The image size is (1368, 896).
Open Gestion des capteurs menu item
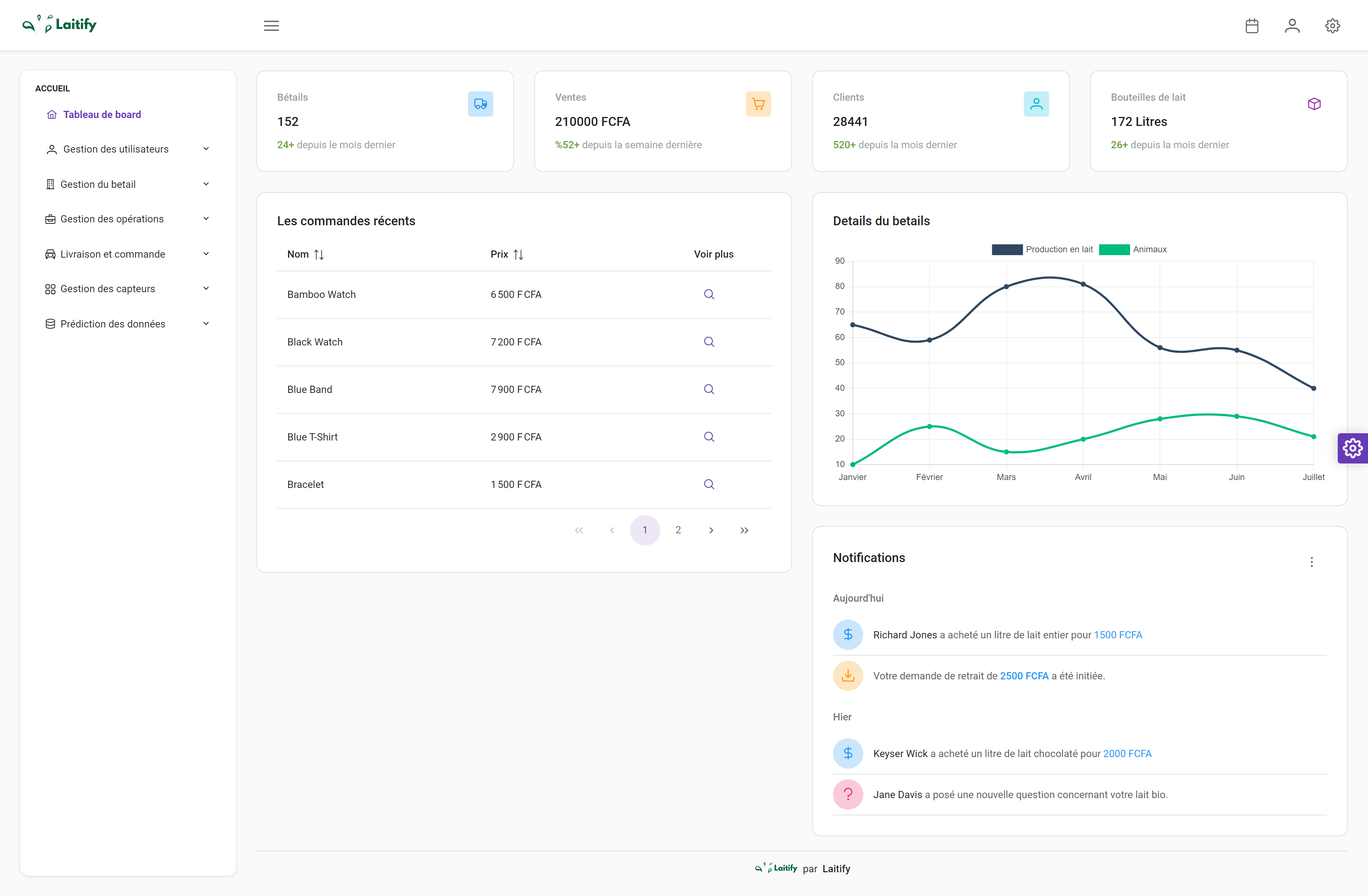click(127, 289)
